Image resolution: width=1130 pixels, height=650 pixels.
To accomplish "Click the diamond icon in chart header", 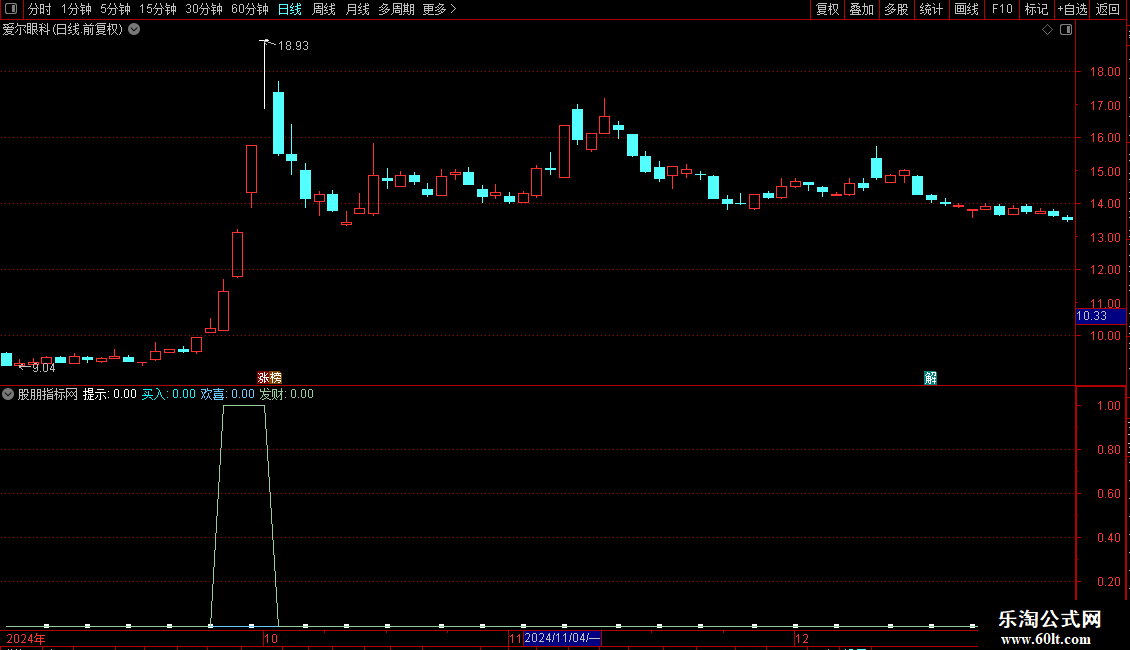I will click(x=1048, y=30).
